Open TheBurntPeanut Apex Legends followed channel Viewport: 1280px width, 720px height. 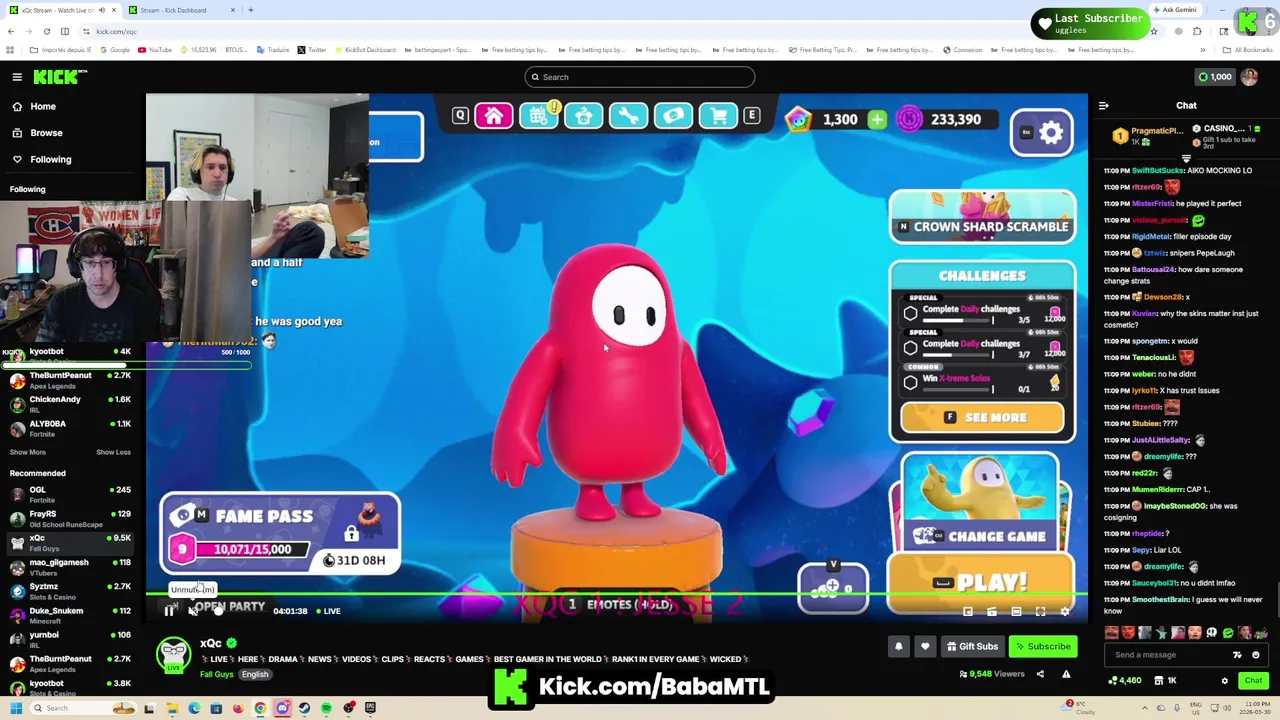tap(70, 380)
